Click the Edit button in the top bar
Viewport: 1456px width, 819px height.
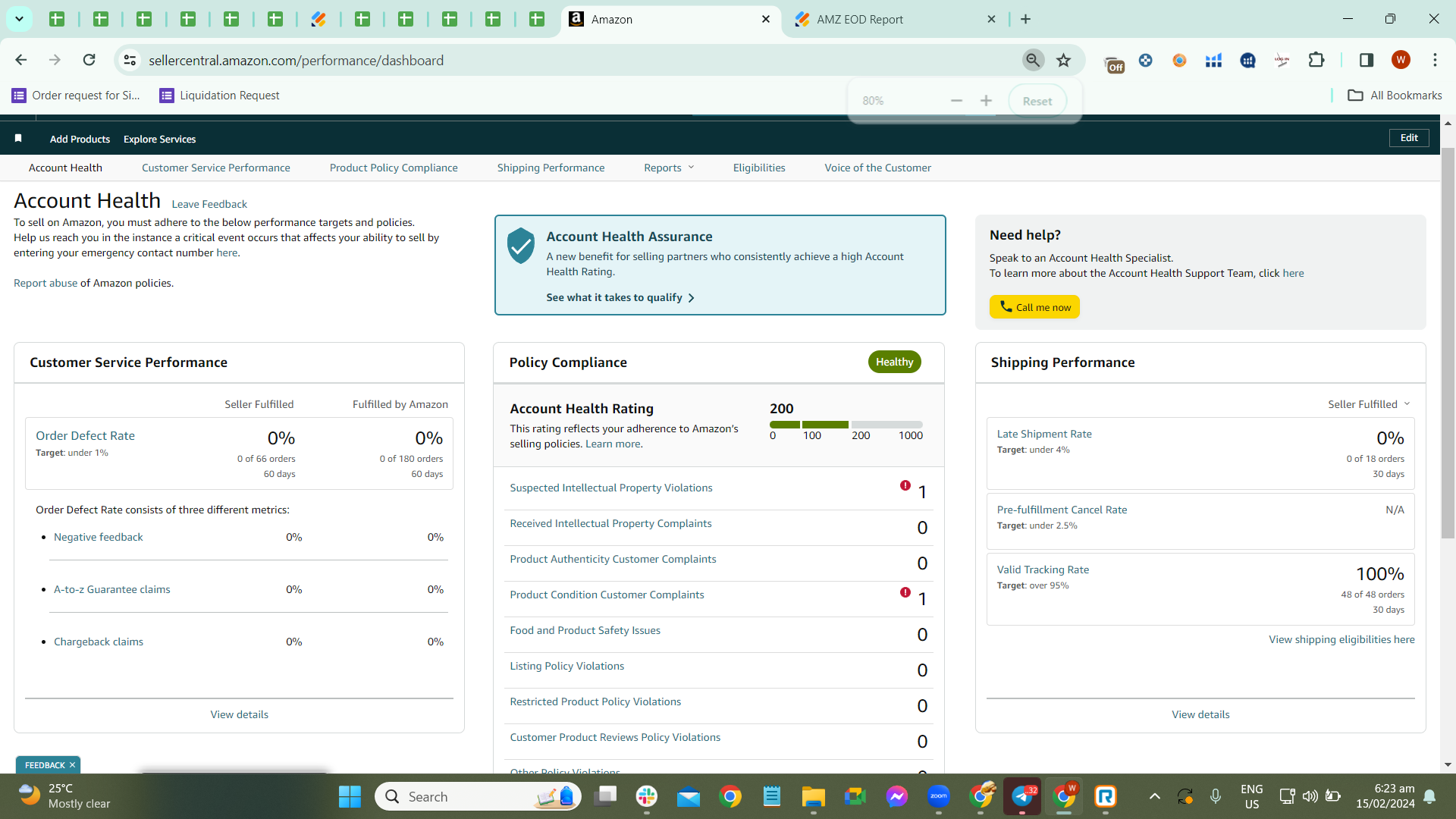tap(1409, 138)
